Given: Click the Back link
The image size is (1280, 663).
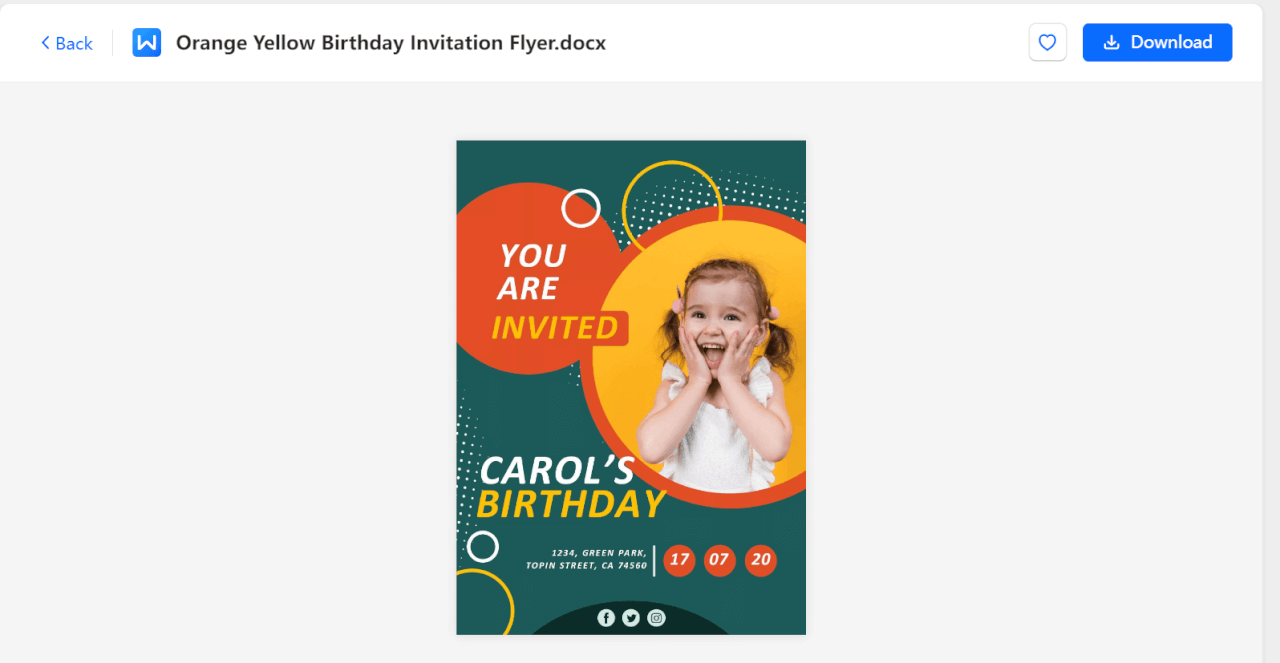Looking at the screenshot, I should (66, 43).
